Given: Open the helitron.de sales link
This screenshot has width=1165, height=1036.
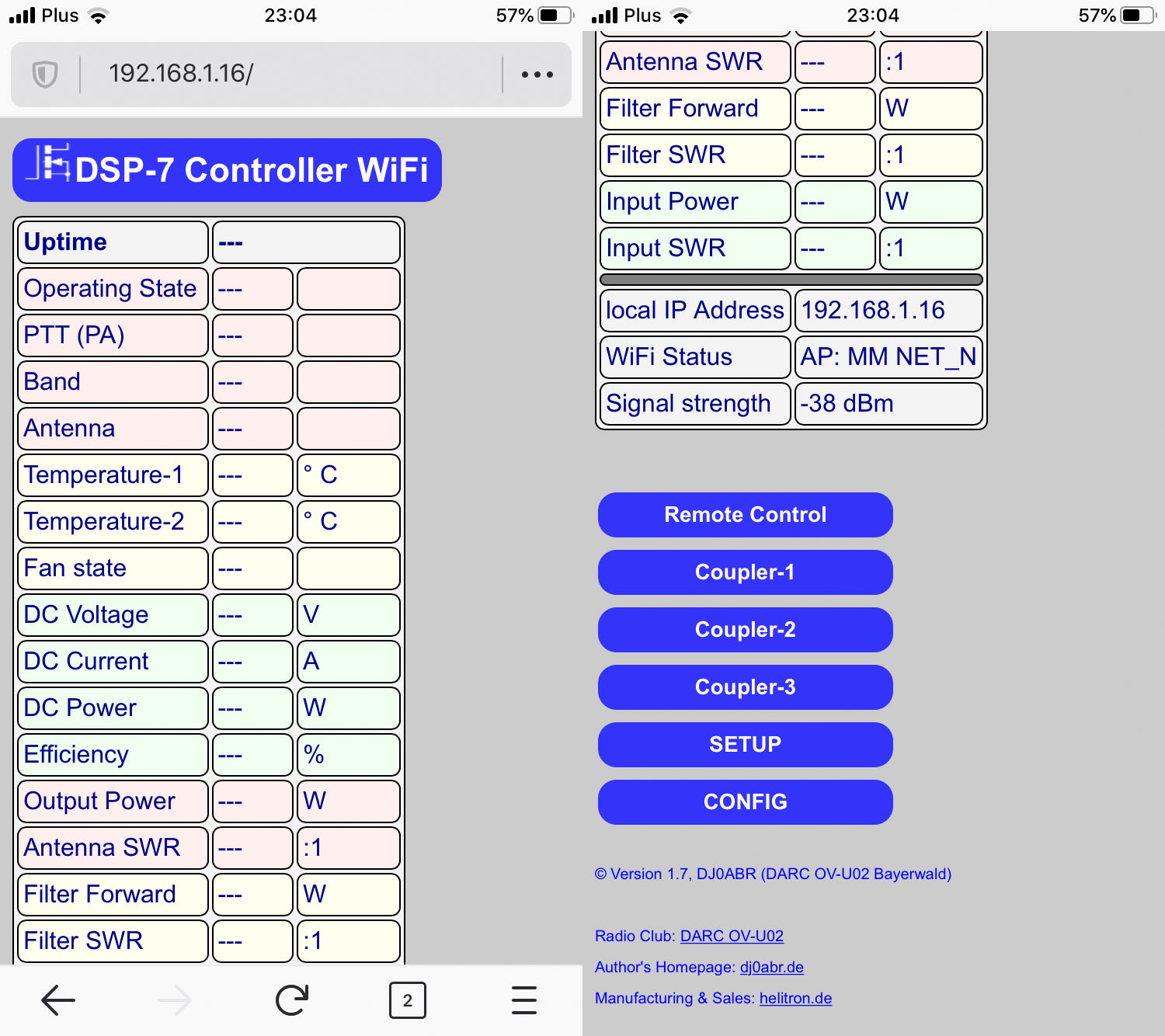Looking at the screenshot, I should coord(795,998).
